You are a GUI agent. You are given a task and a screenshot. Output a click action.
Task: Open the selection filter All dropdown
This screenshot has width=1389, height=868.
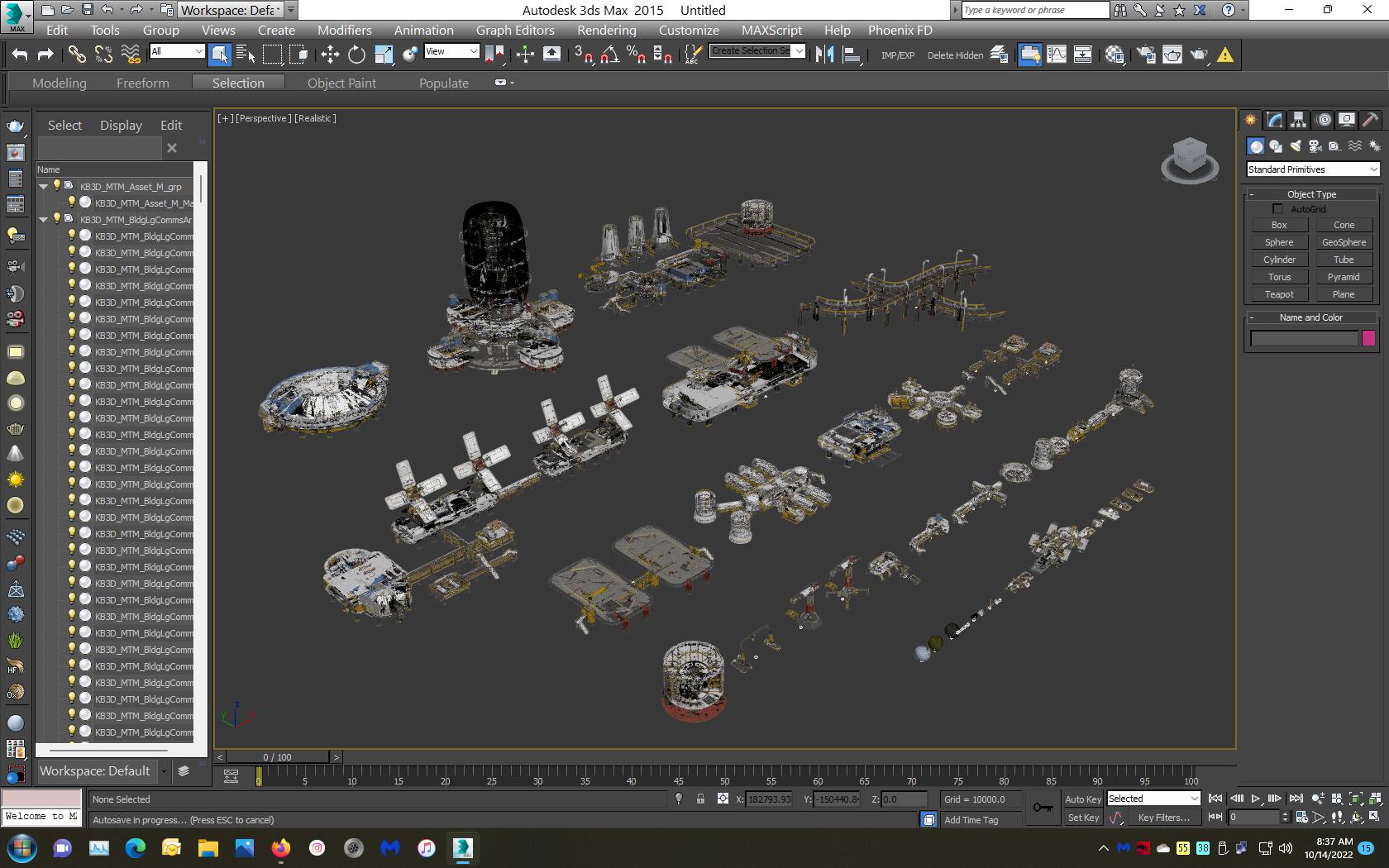click(176, 51)
